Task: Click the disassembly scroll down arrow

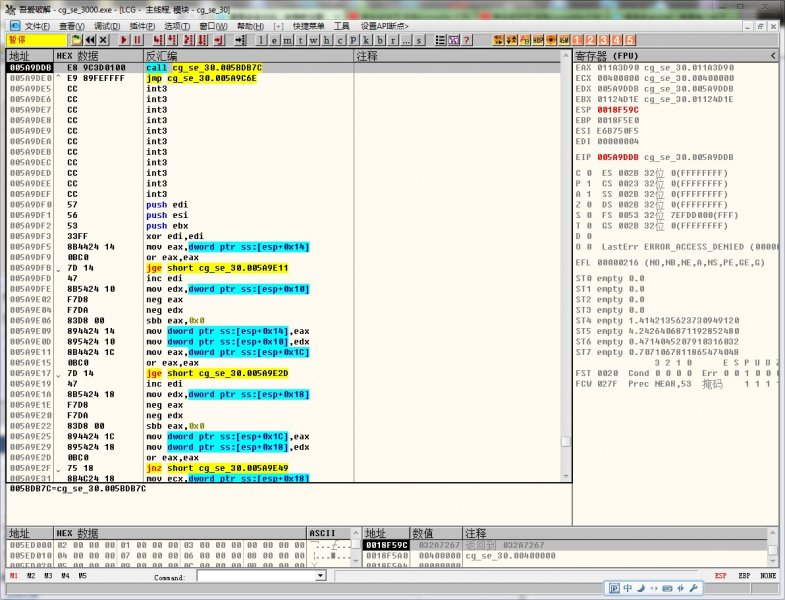Action: (566, 476)
